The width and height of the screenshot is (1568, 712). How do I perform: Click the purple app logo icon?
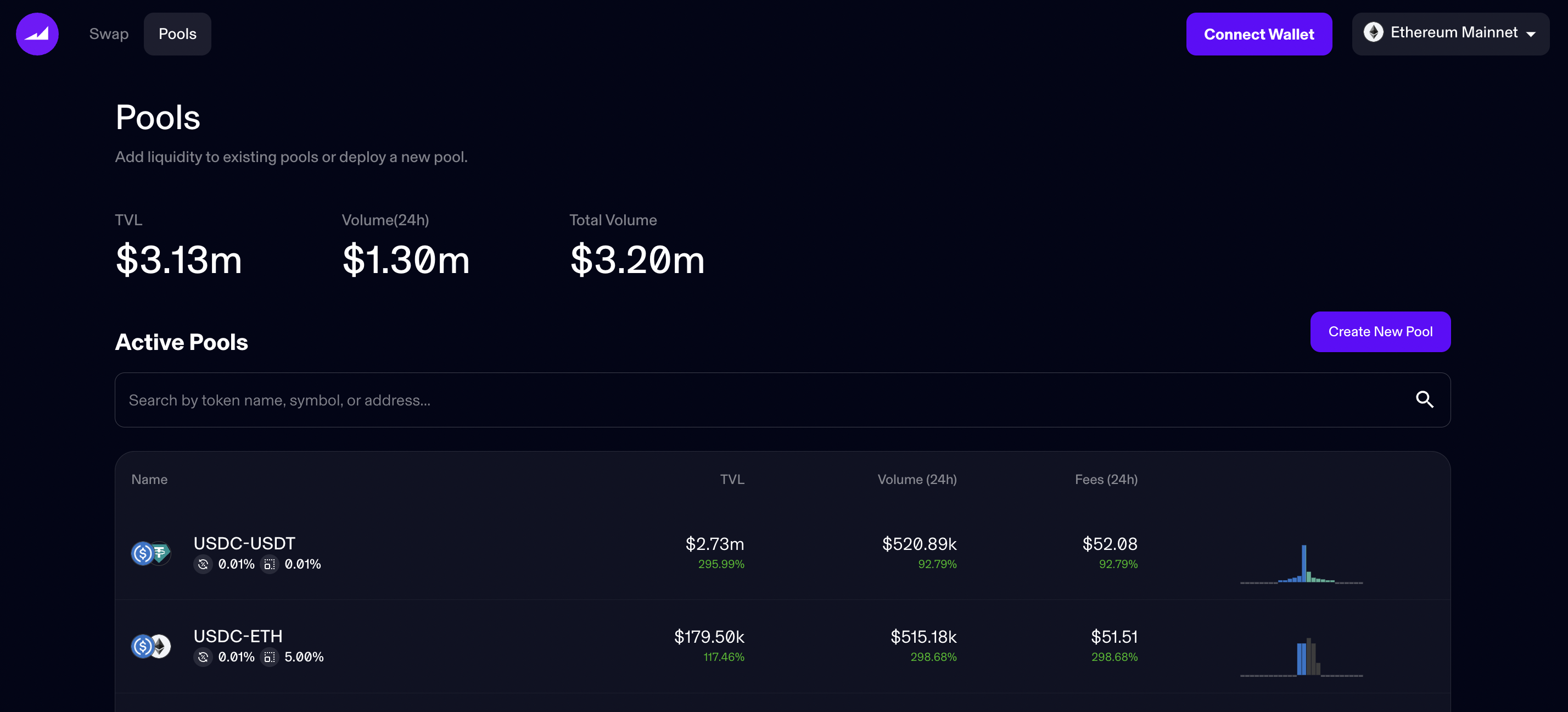[x=37, y=34]
